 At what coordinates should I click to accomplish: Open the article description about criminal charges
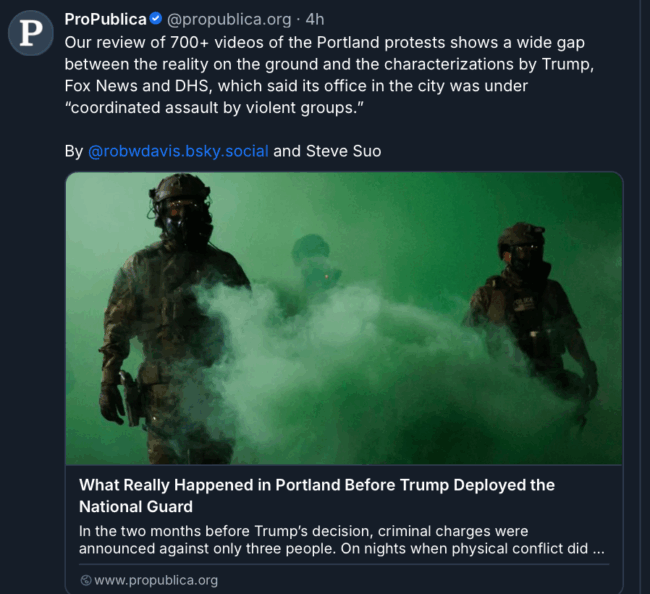[x=342, y=540]
